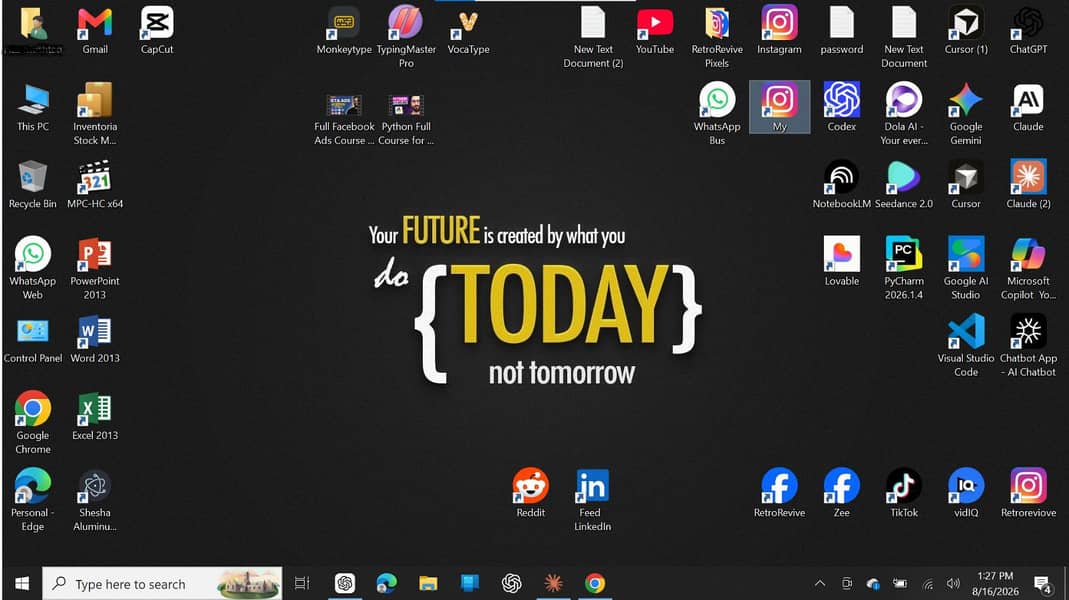Screen dimensions: 1069x600
Task: Launch the vidIQ shortcut
Action: (966, 494)
